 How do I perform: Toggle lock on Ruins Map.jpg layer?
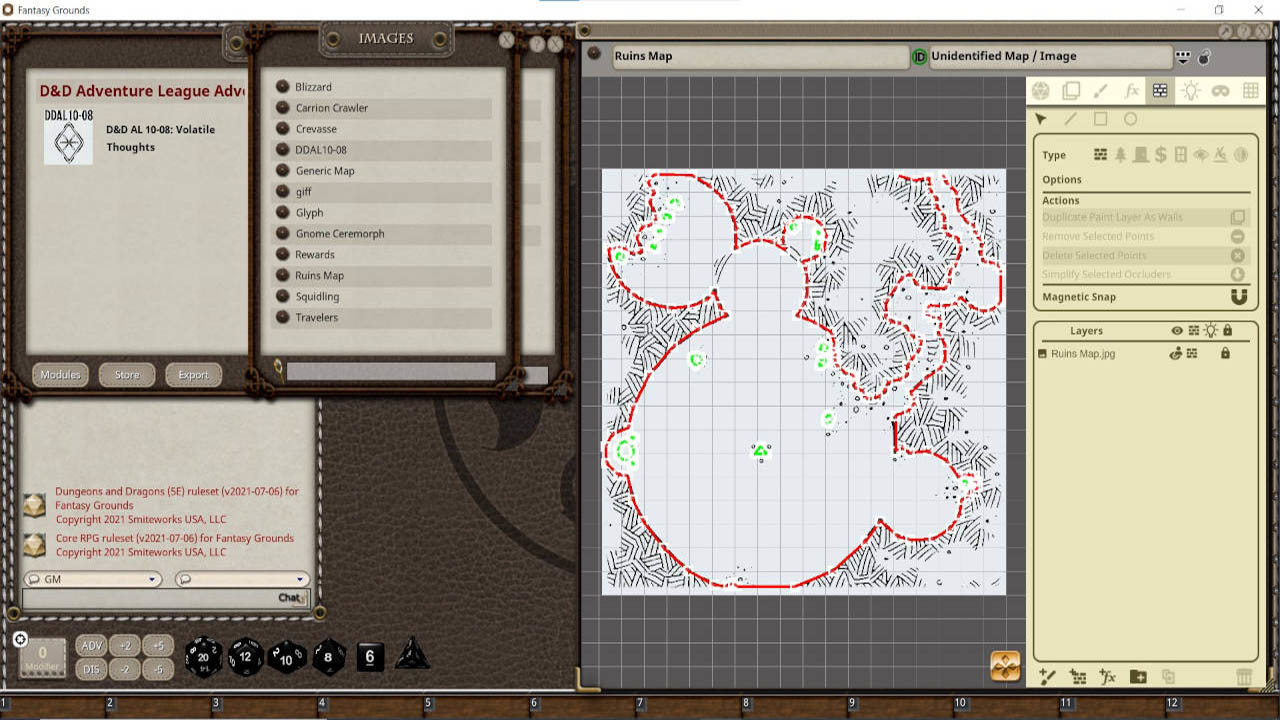[1225, 353]
